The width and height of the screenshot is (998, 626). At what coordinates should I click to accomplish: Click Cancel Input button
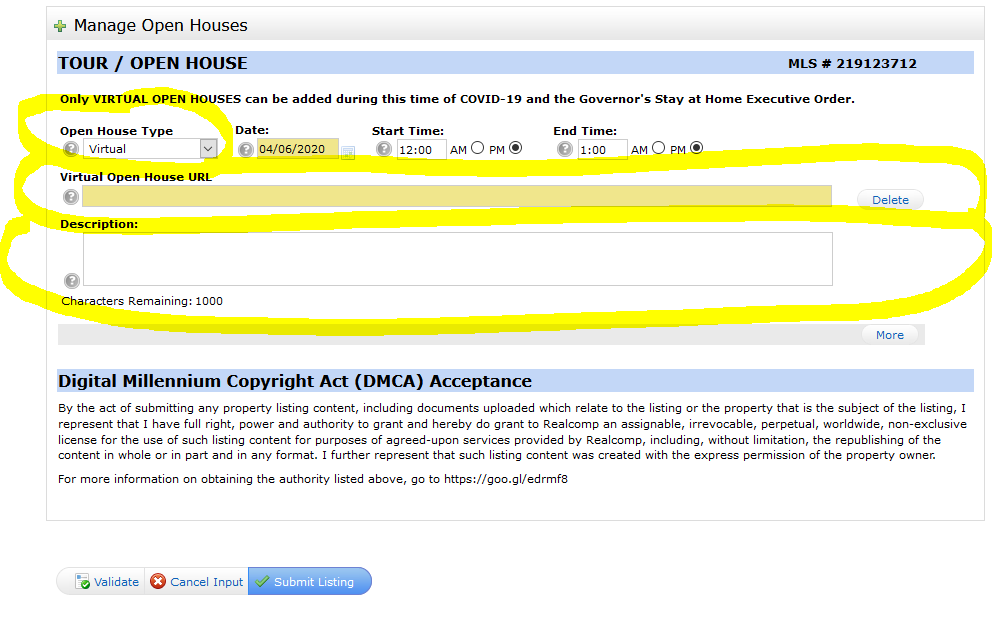[197, 582]
